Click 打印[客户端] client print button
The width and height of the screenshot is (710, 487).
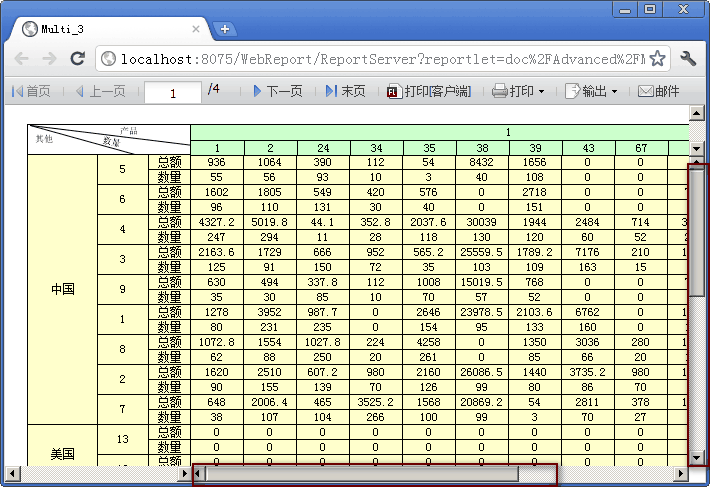[429, 91]
